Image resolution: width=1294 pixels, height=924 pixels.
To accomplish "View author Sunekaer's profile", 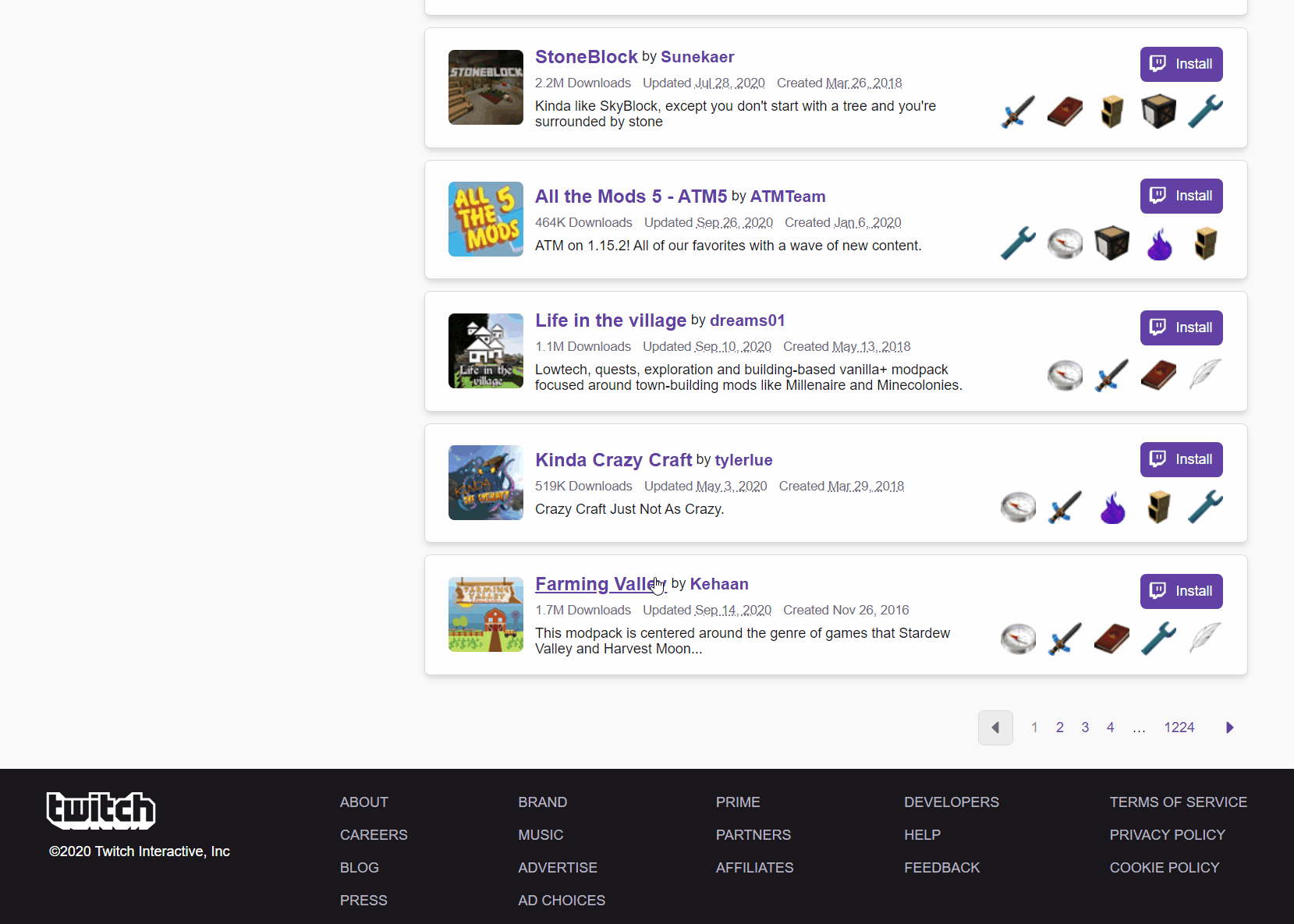I will [697, 57].
